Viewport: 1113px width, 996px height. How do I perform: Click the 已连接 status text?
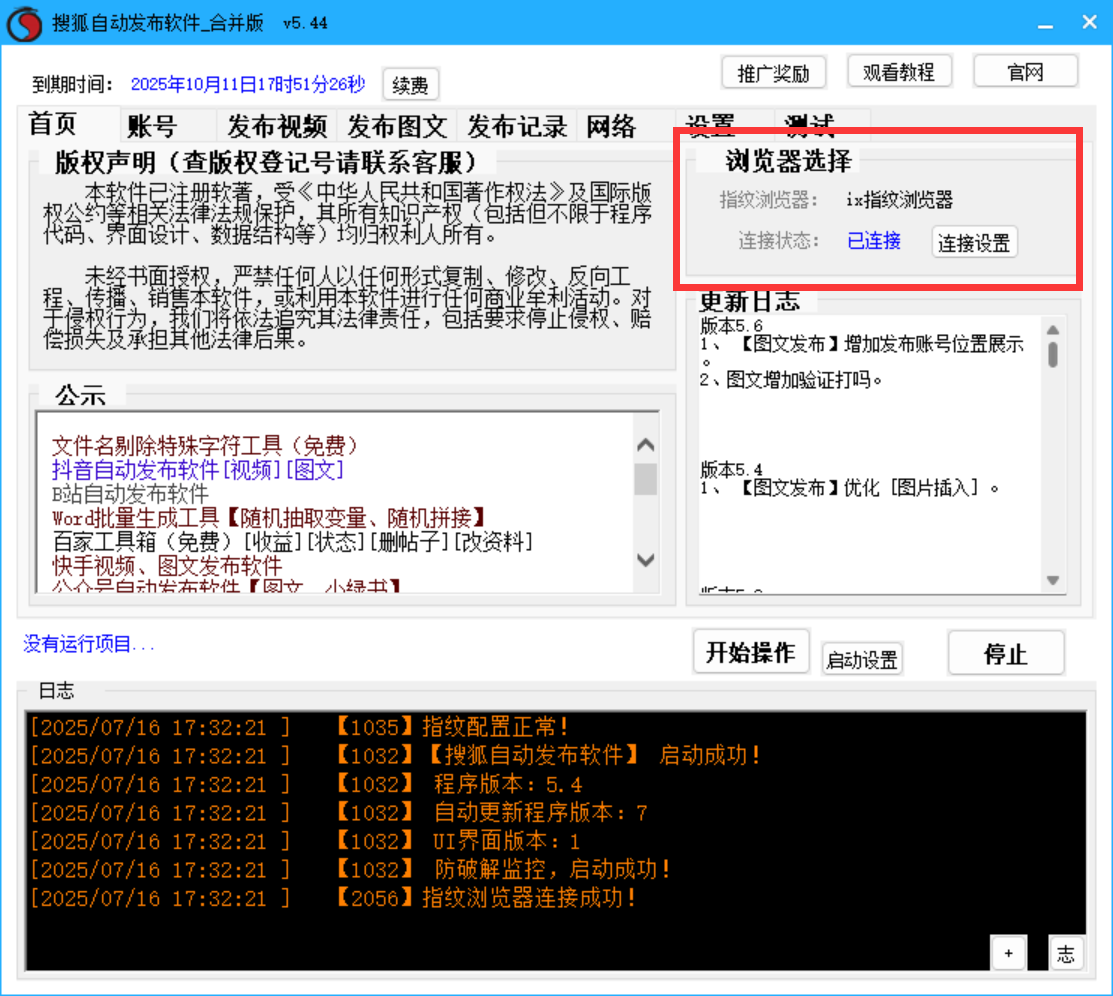874,241
